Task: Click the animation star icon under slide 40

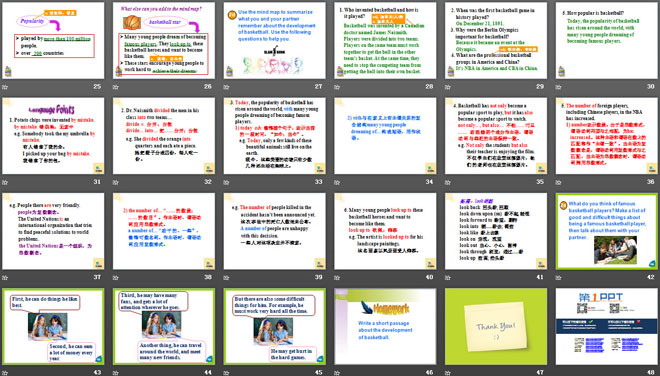Action: coord(337,277)
